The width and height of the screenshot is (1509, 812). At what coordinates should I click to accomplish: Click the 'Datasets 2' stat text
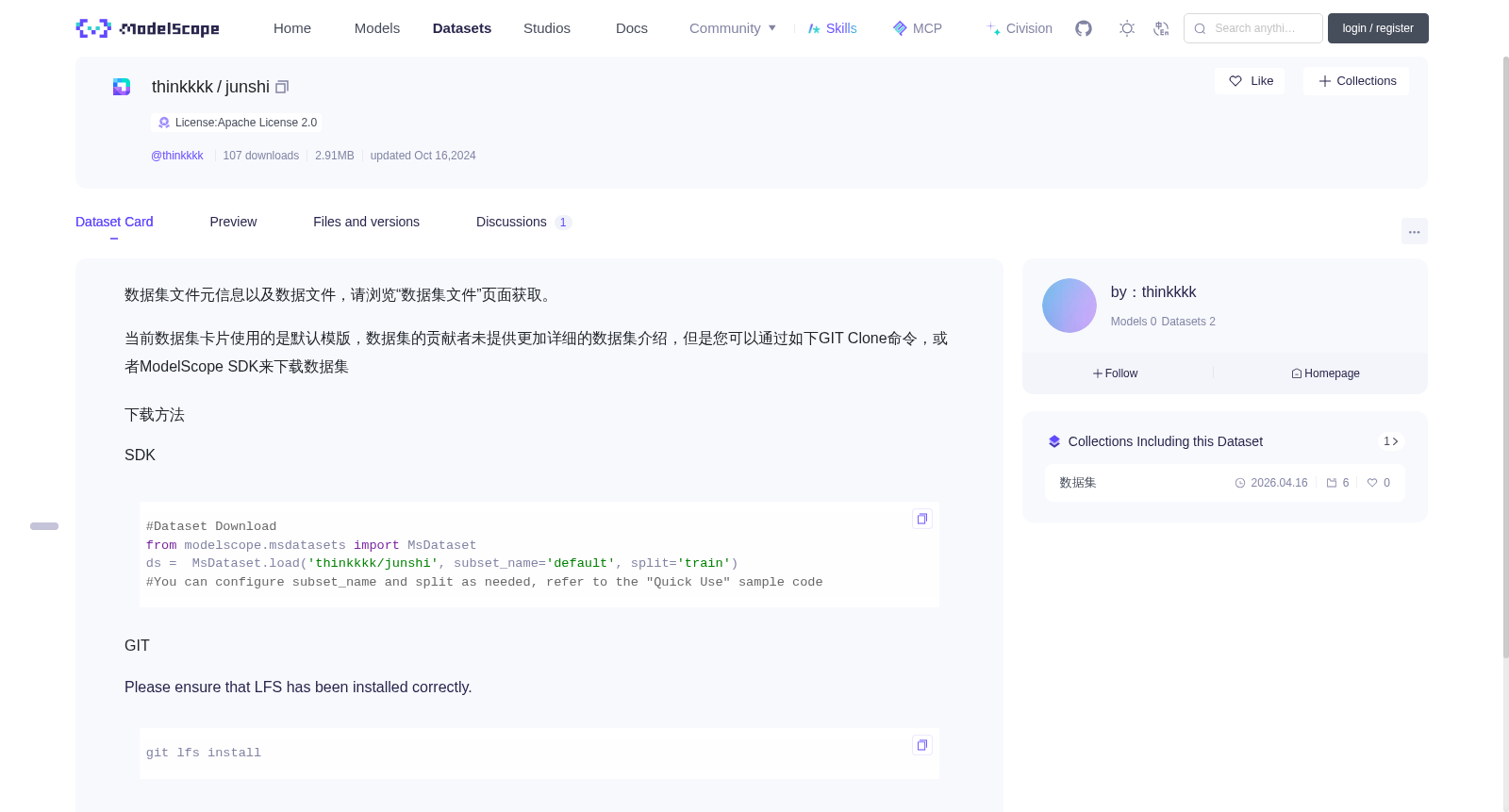[1188, 322]
